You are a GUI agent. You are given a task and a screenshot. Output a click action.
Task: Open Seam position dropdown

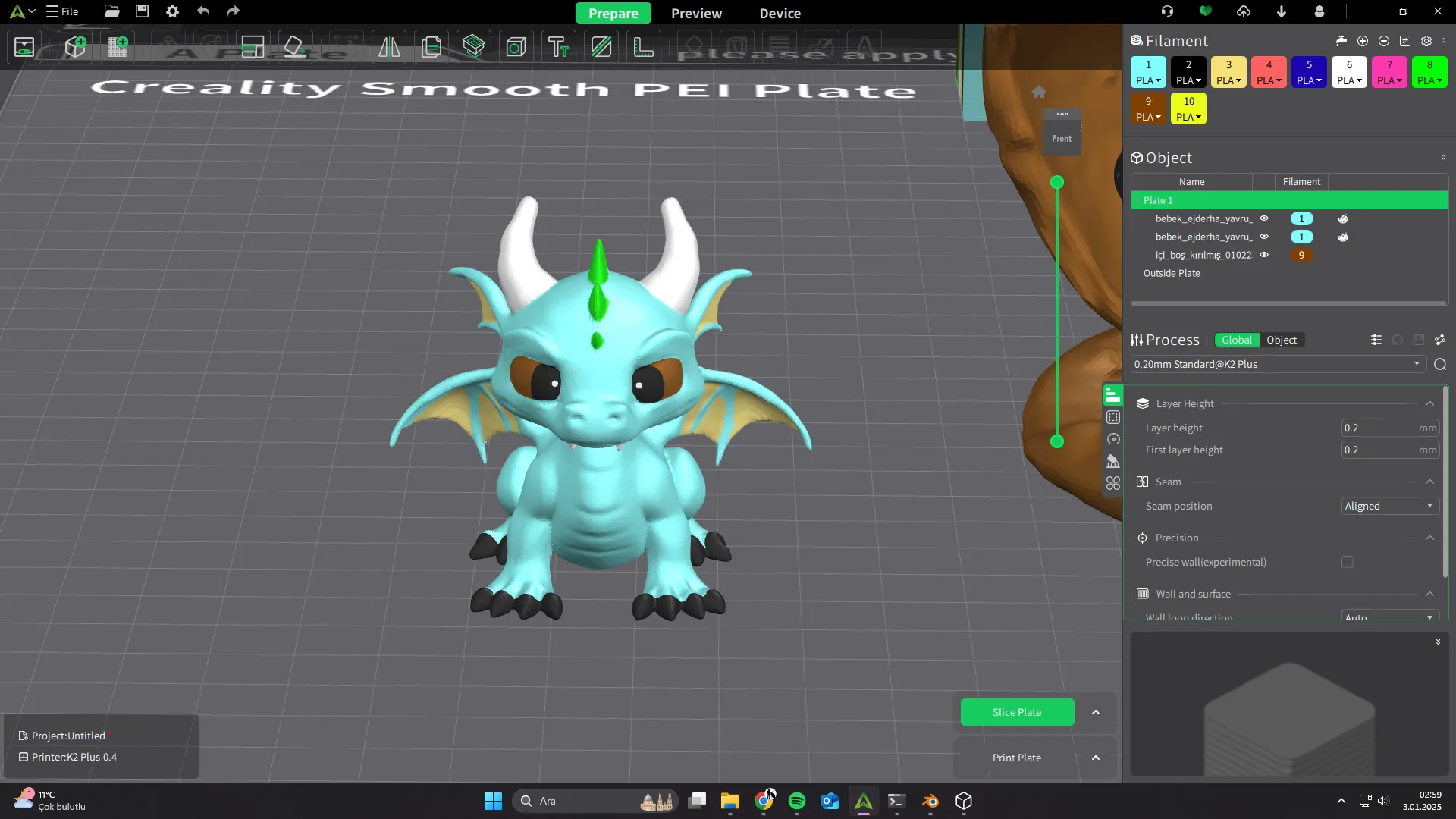[x=1389, y=507]
